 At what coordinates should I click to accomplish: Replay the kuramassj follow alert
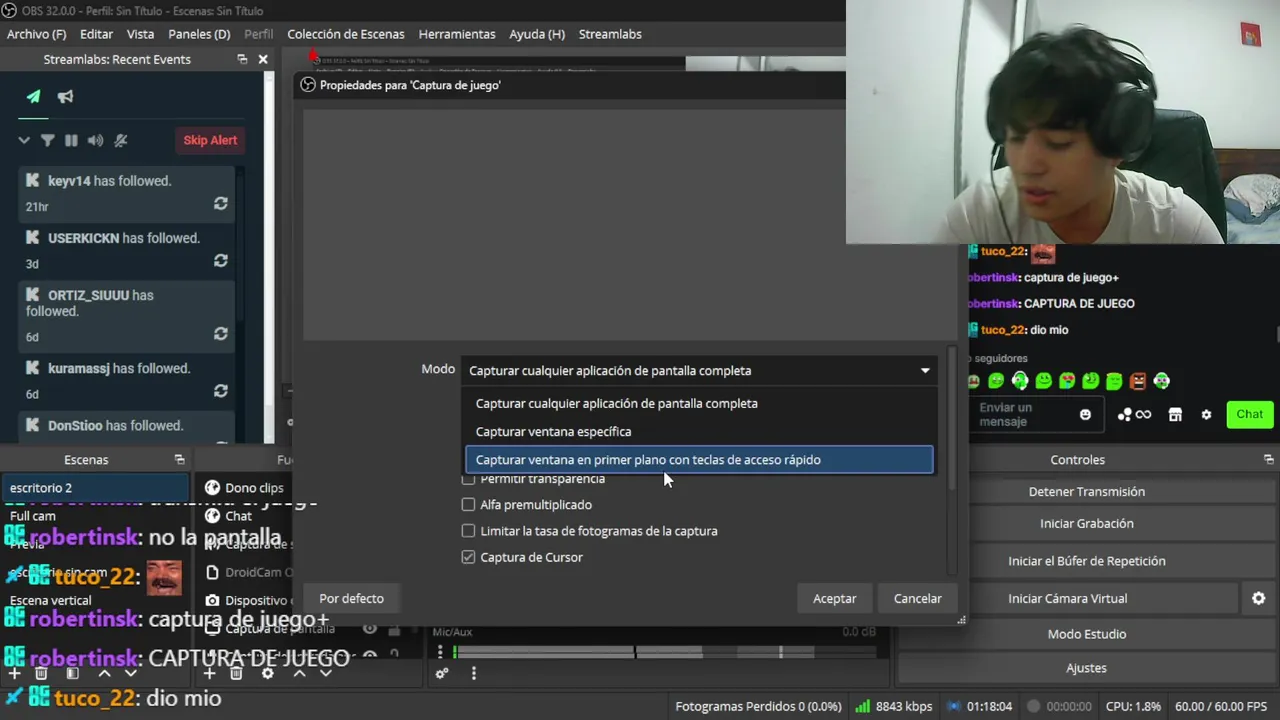tap(220, 390)
